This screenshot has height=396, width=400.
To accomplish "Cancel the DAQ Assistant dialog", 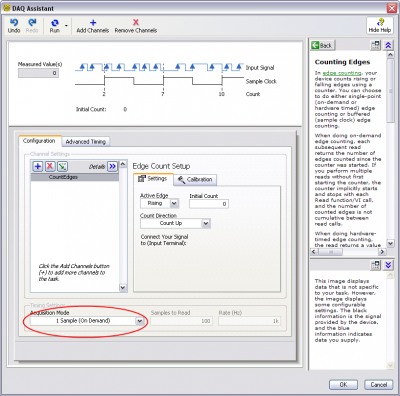I will 379,385.
